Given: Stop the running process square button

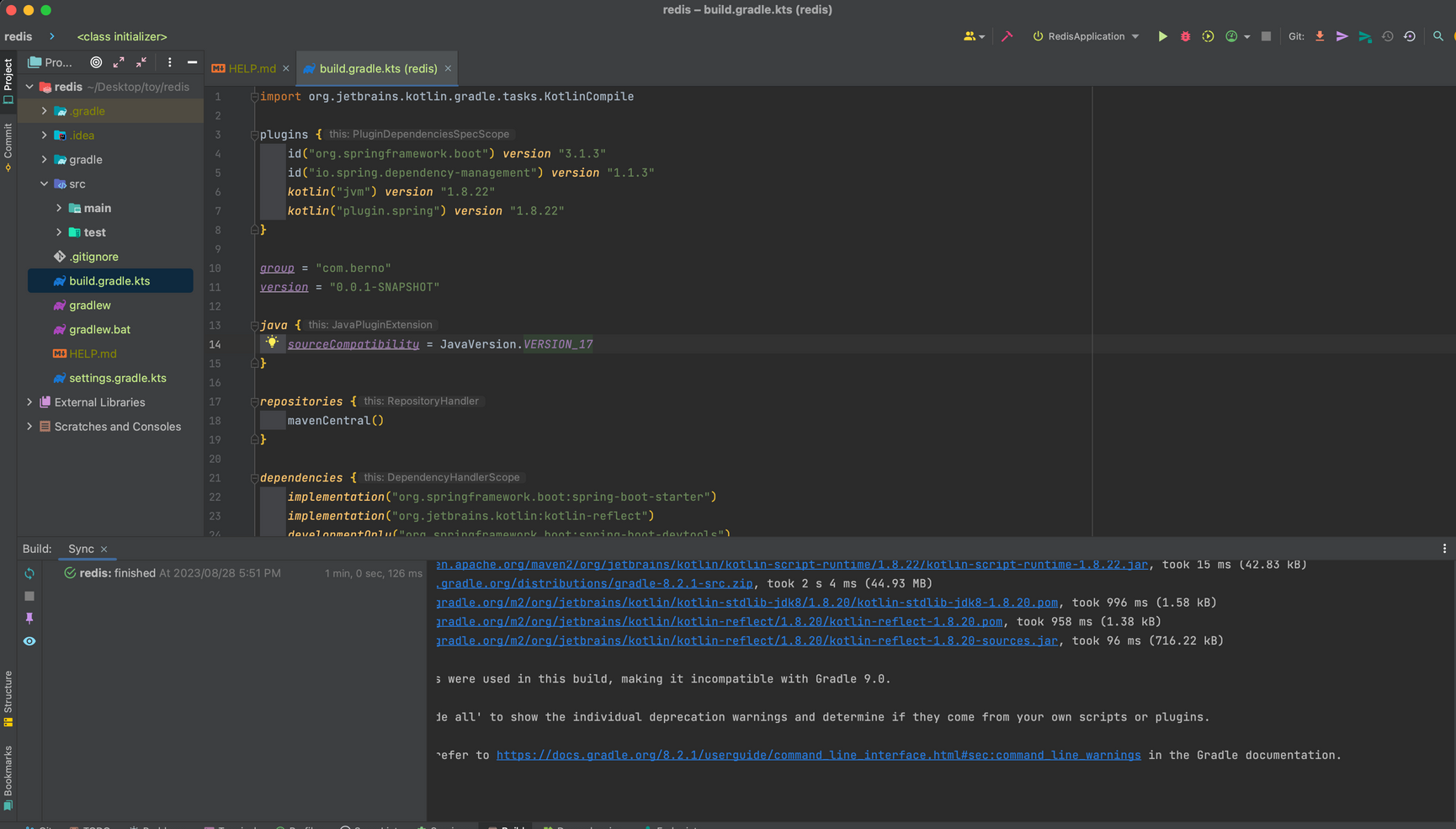Looking at the screenshot, I should click(1266, 36).
